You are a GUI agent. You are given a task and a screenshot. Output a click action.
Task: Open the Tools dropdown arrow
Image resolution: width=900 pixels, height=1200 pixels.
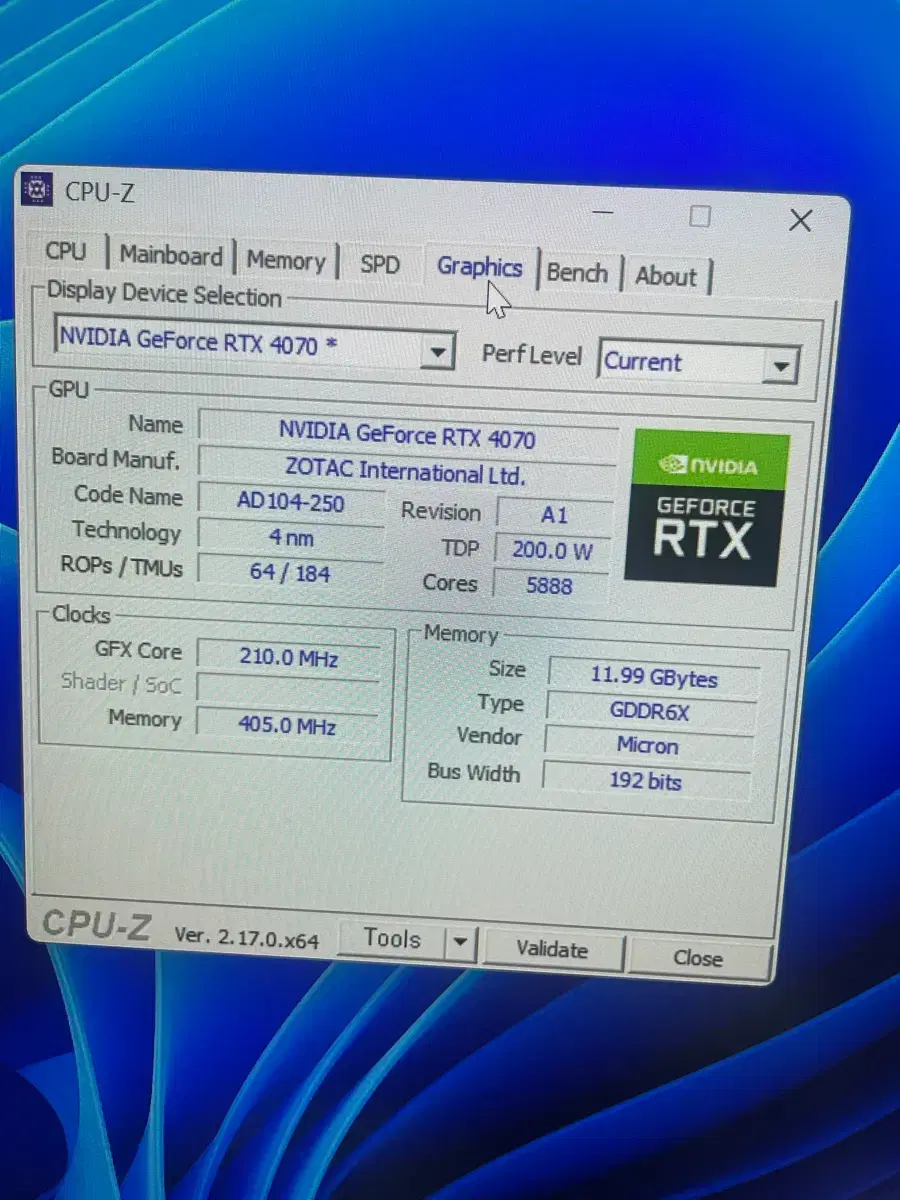point(459,942)
